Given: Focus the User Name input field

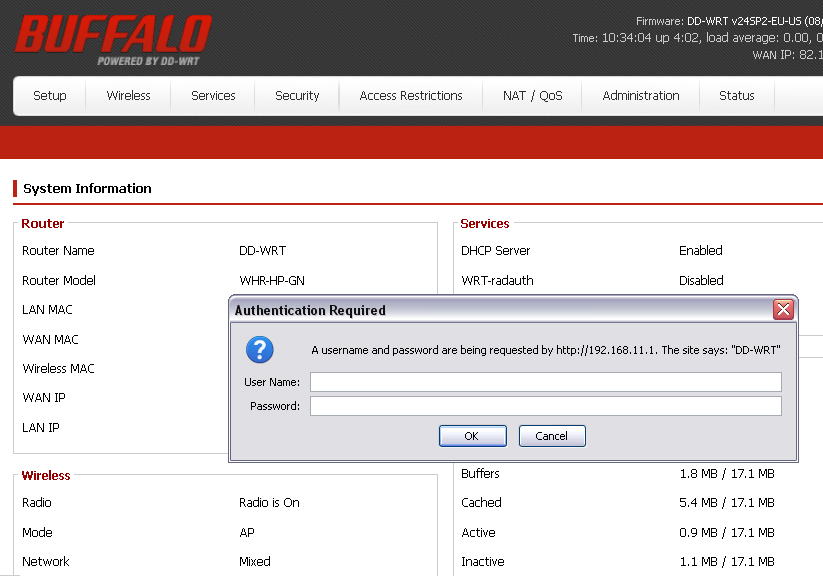Looking at the screenshot, I should pos(546,382).
